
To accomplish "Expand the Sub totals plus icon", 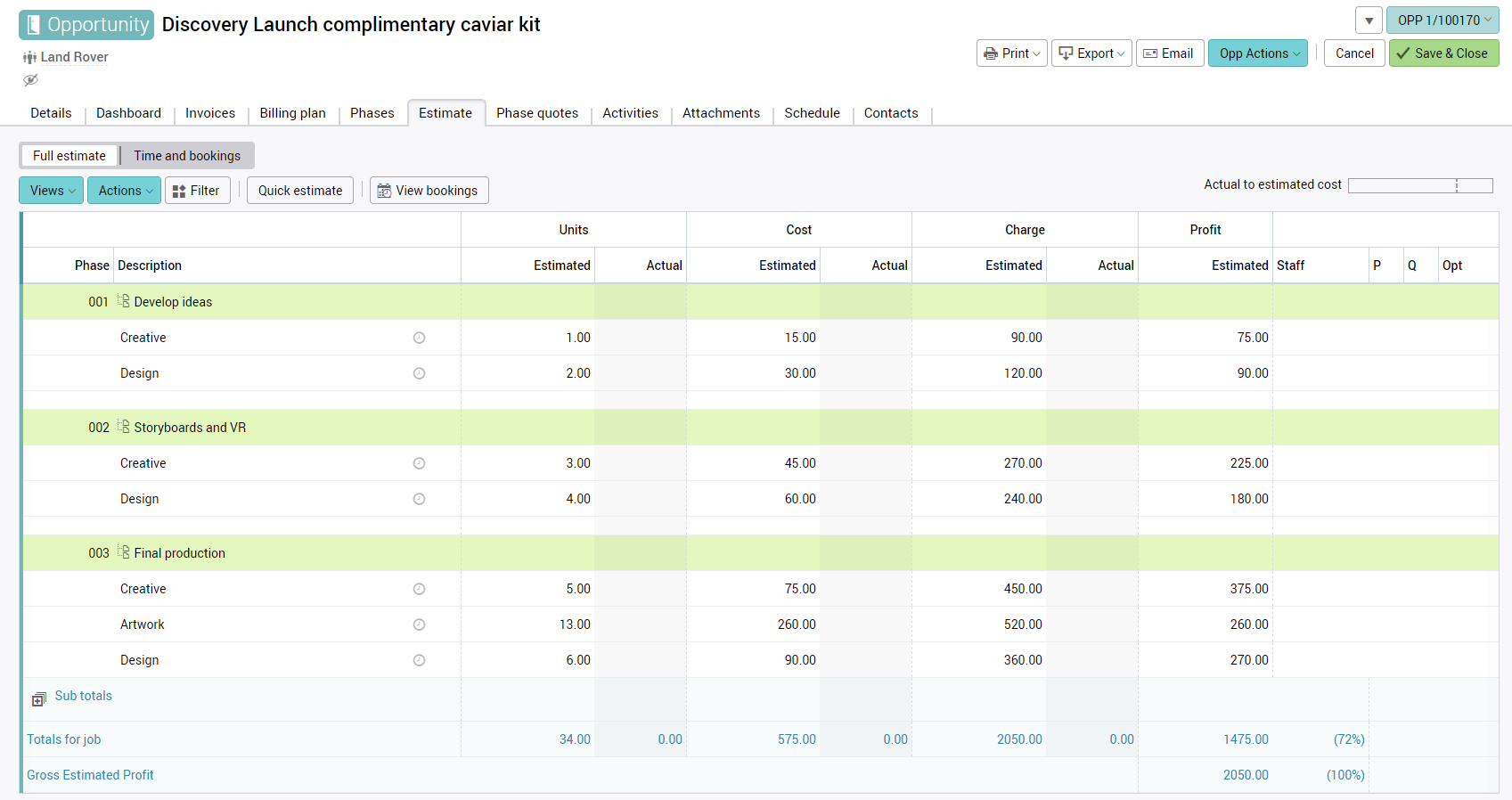I will click(x=39, y=699).
